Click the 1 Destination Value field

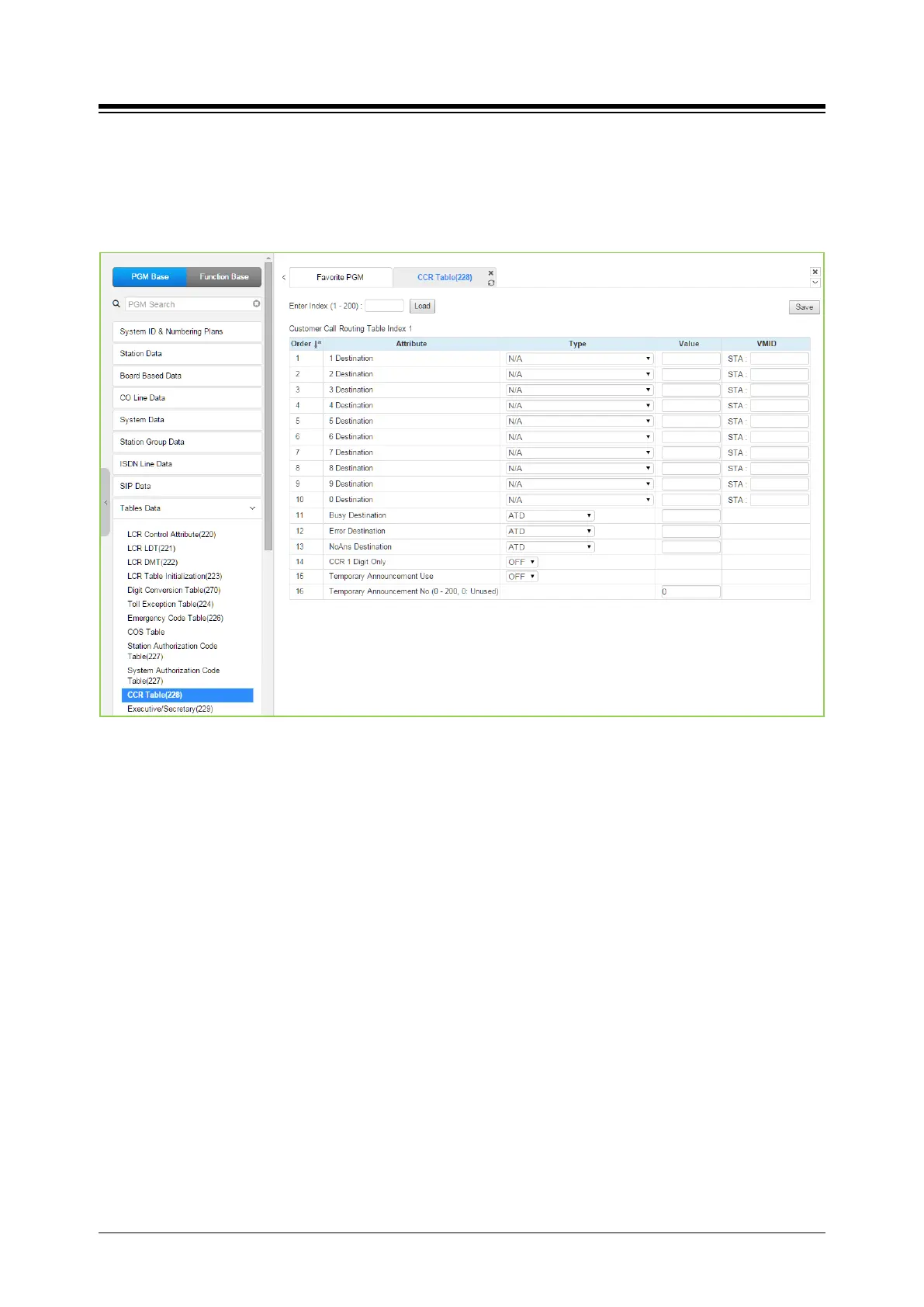tap(690, 359)
